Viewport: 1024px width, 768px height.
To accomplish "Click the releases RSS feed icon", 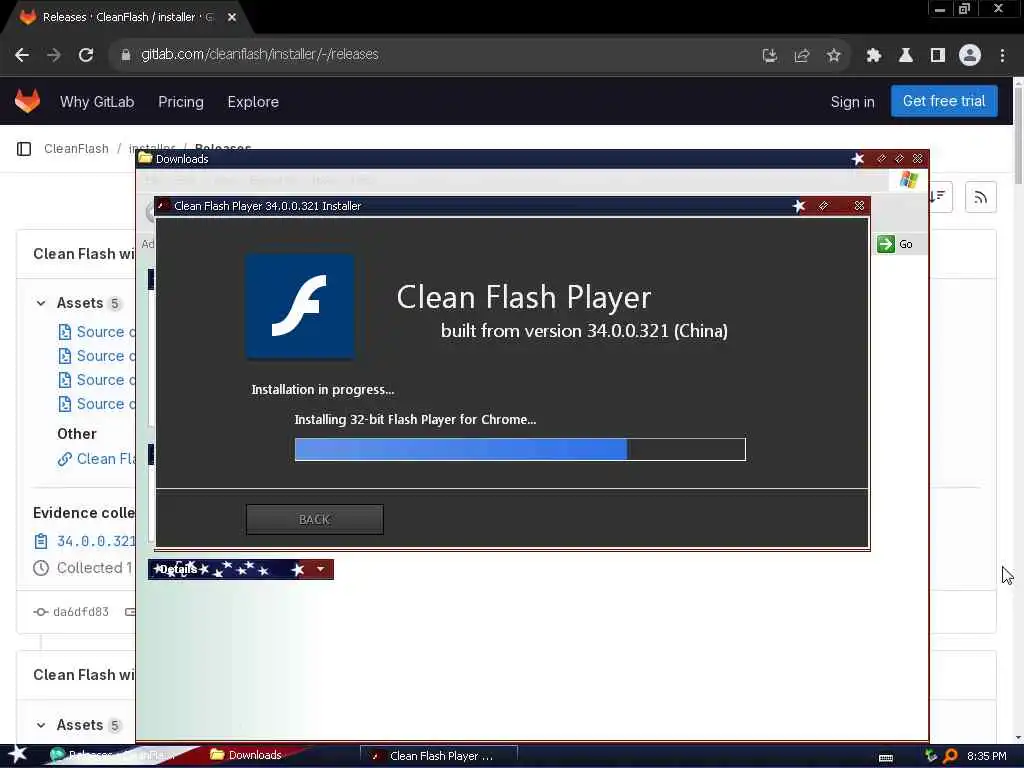I will click(980, 197).
